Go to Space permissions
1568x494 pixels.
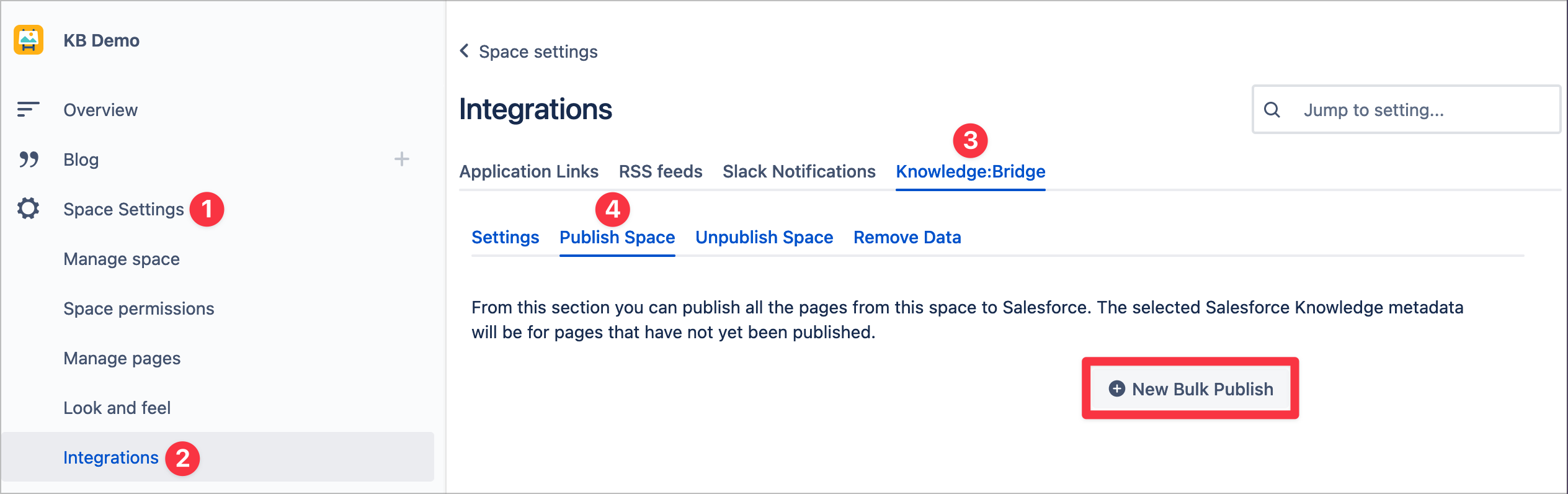(x=138, y=308)
